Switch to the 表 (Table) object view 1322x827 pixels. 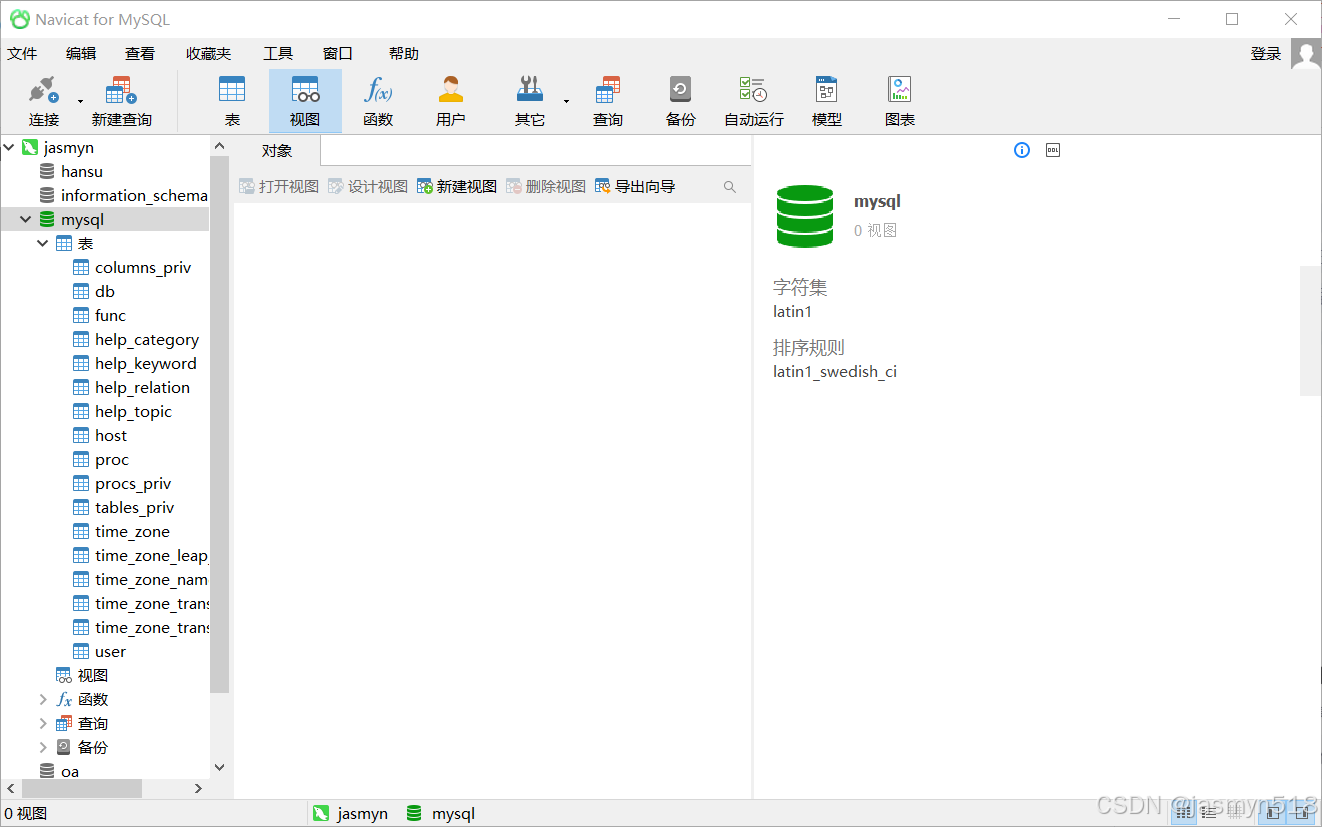coord(232,101)
